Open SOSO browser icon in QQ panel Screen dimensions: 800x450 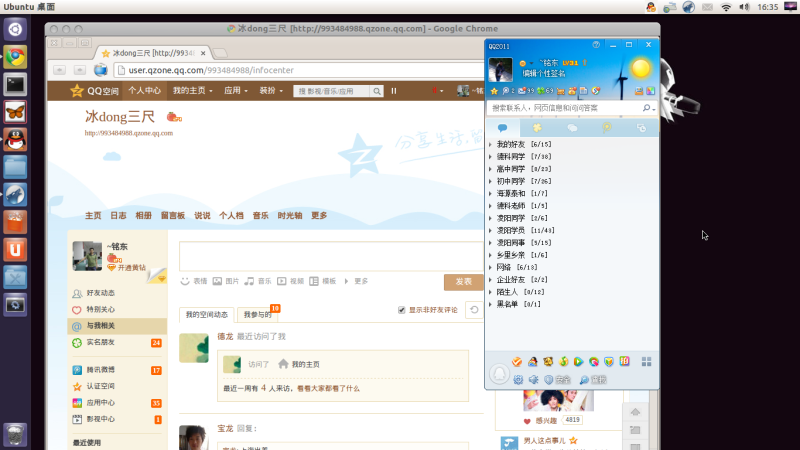pos(596,91)
